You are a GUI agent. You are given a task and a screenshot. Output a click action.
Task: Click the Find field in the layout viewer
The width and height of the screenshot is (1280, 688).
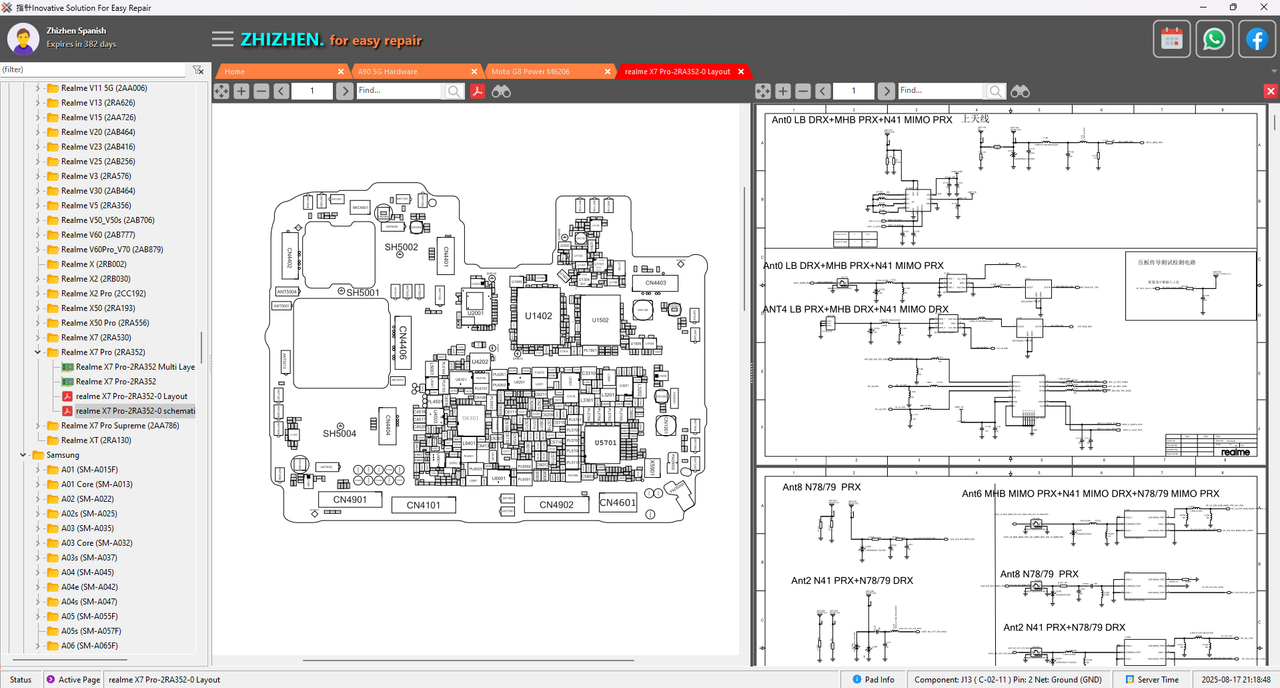(400, 91)
